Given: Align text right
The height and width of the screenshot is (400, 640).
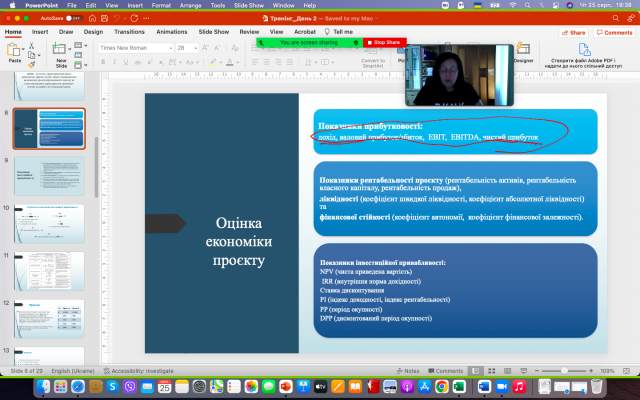Looking at the screenshot, I should (x=278, y=62).
